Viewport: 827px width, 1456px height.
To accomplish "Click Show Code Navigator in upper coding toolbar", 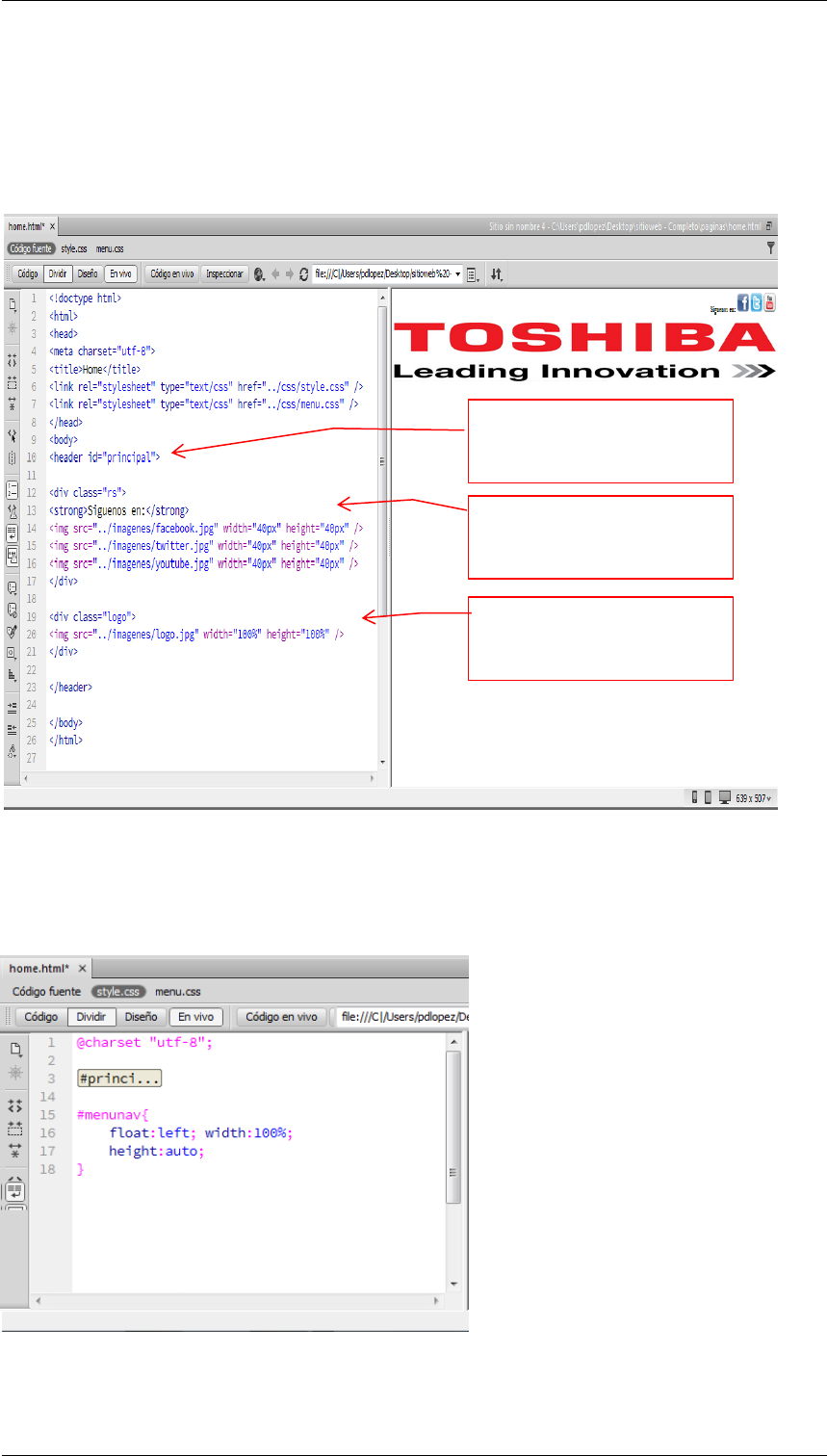I will pos(14,327).
